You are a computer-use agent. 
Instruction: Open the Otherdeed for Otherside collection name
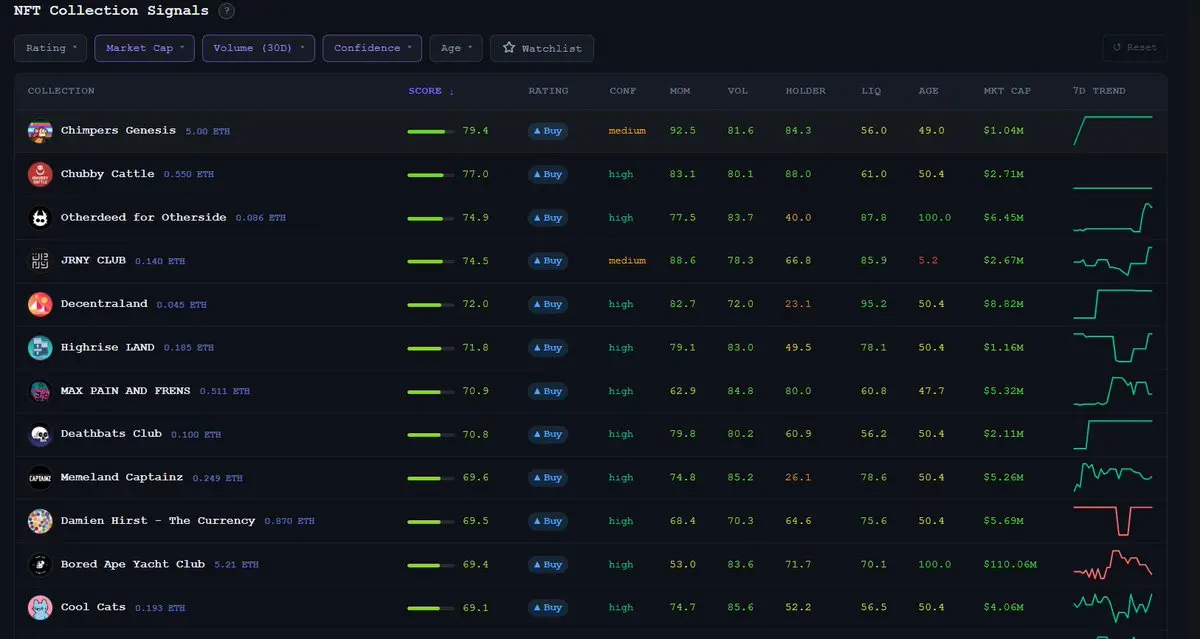coord(143,217)
